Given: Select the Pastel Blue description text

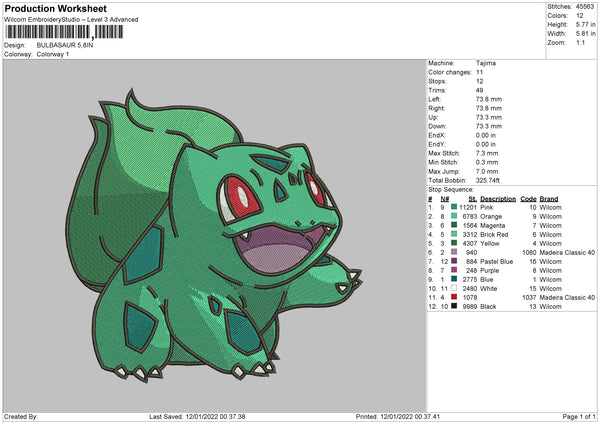Looking at the screenshot, I should click(x=497, y=261).
